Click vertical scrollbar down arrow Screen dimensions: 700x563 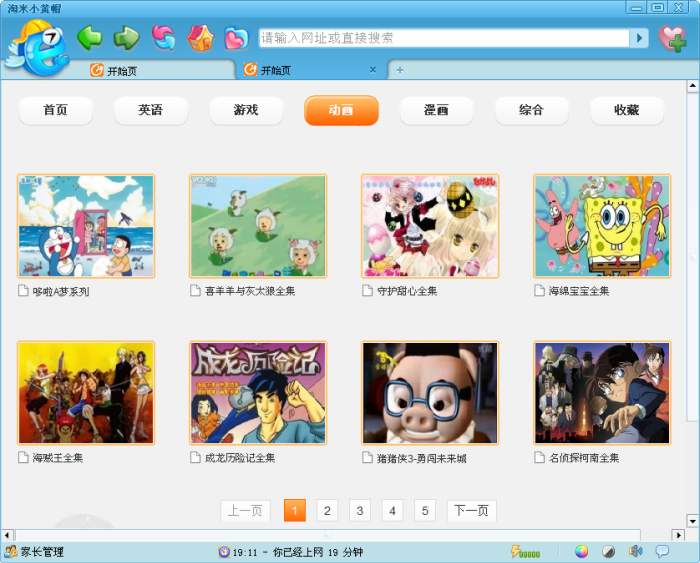coord(692,521)
